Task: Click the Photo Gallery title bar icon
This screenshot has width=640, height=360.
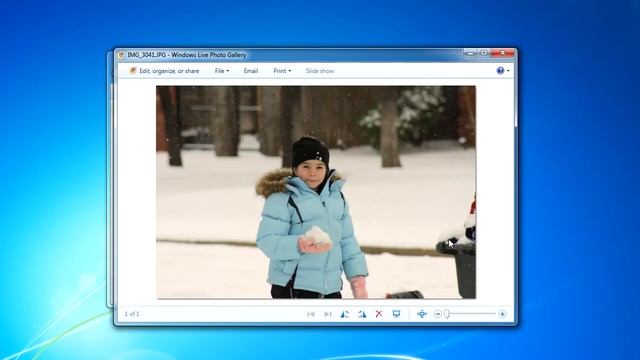Action: (121, 55)
